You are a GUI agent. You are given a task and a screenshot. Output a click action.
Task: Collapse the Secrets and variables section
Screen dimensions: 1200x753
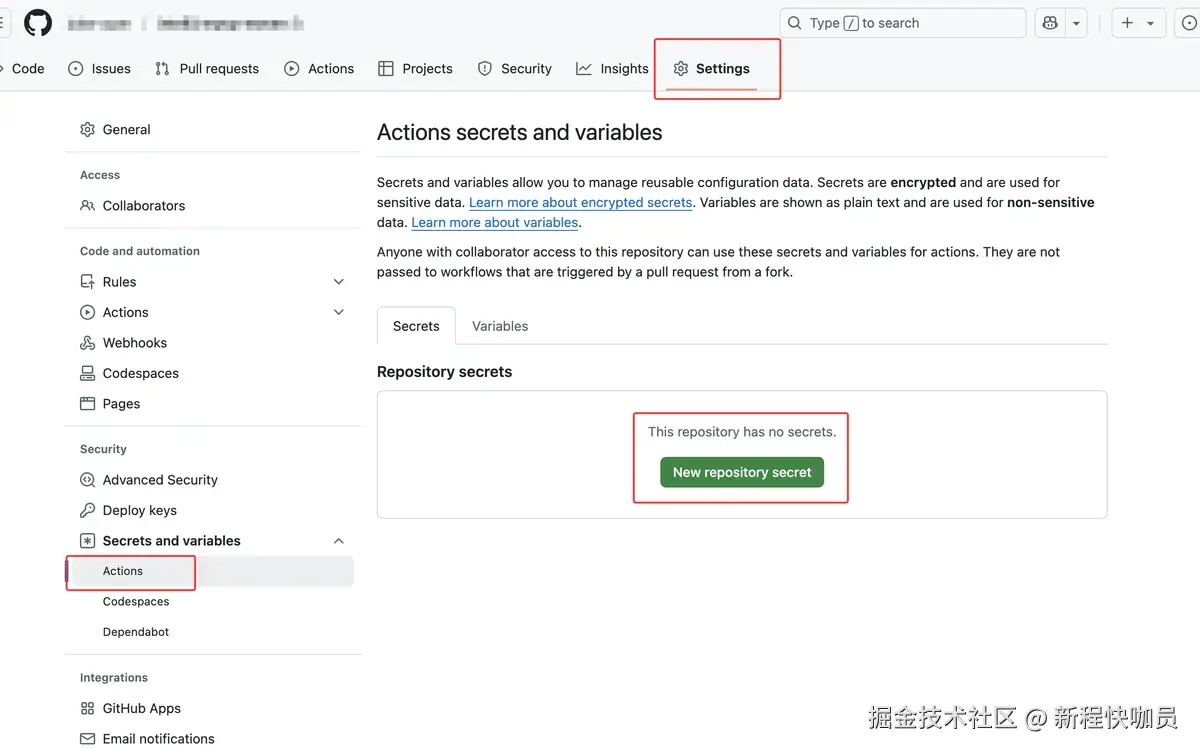click(x=339, y=541)
